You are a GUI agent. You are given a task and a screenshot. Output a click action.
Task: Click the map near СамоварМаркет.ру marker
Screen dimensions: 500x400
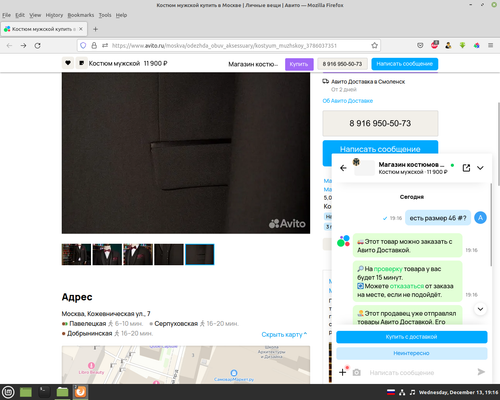coord(234,373)
